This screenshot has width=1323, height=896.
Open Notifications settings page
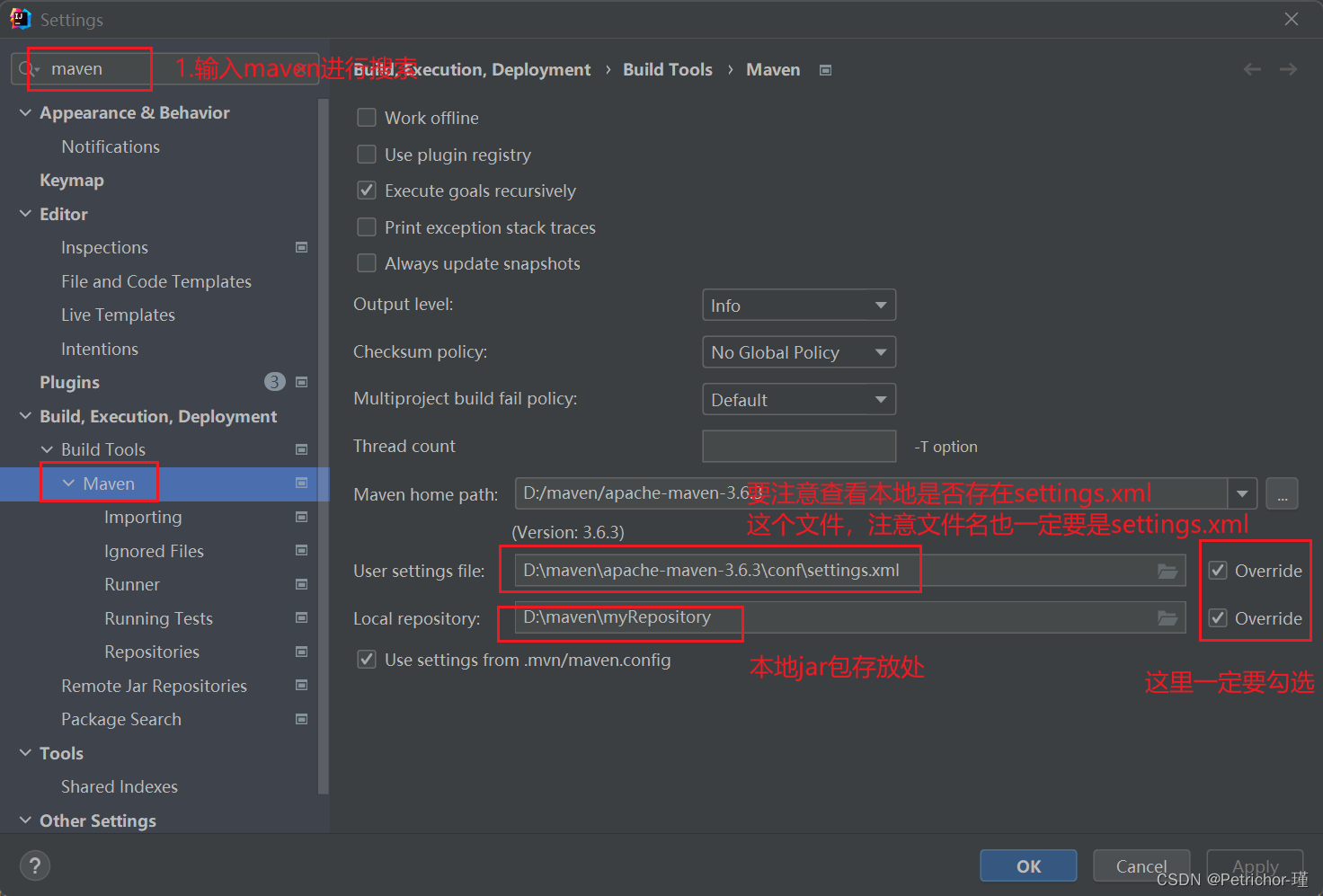coord(111,146)
